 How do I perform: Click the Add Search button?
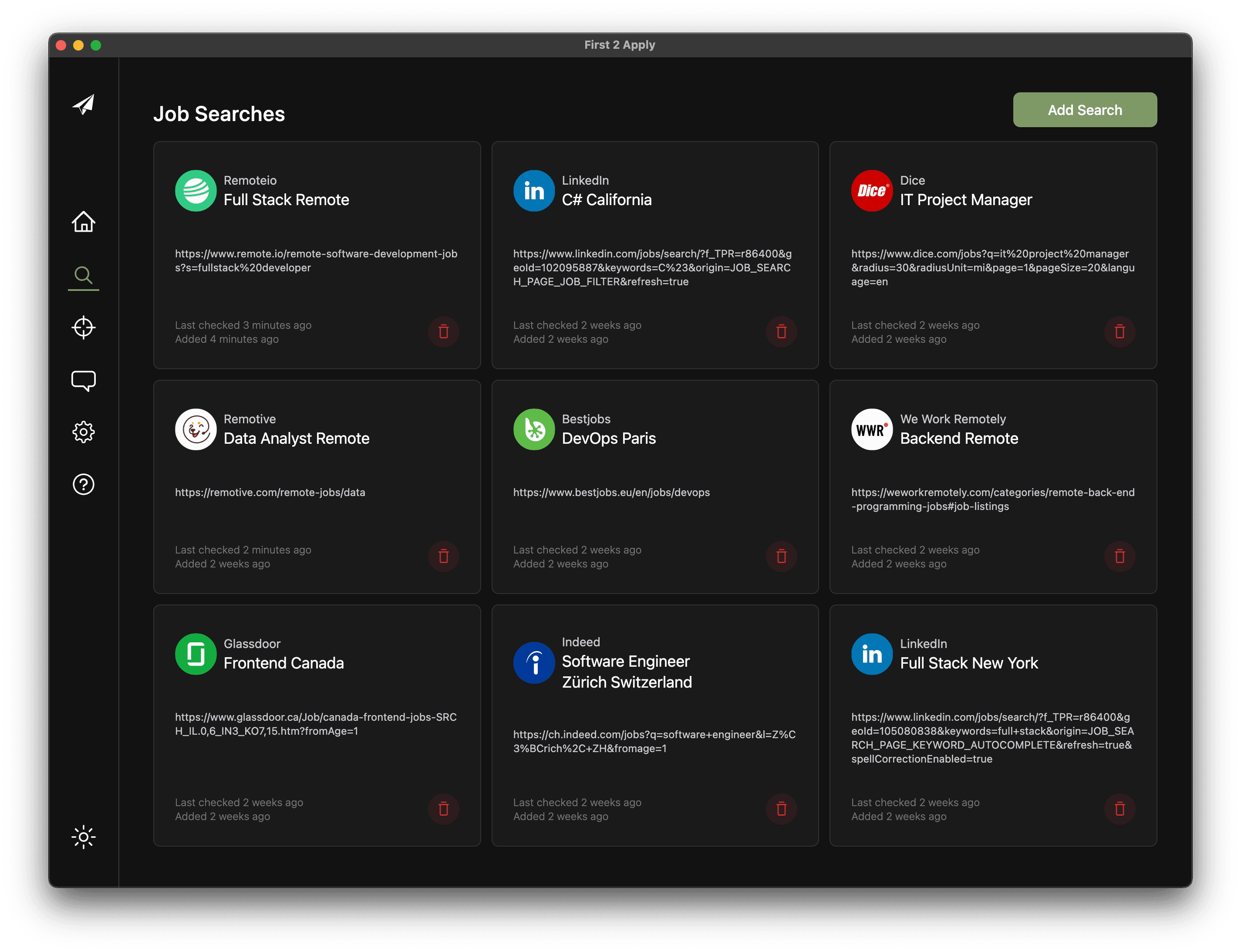pyautogui.click(x=1084, y=110)
